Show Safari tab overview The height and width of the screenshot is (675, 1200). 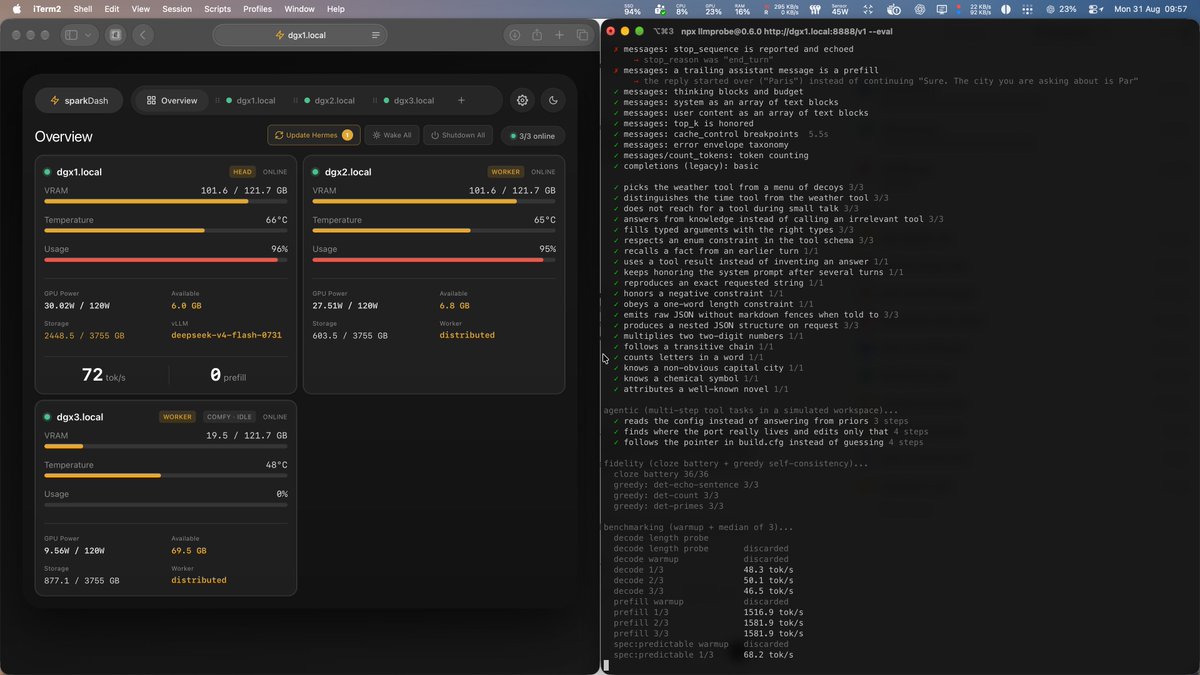click(582, 35)
